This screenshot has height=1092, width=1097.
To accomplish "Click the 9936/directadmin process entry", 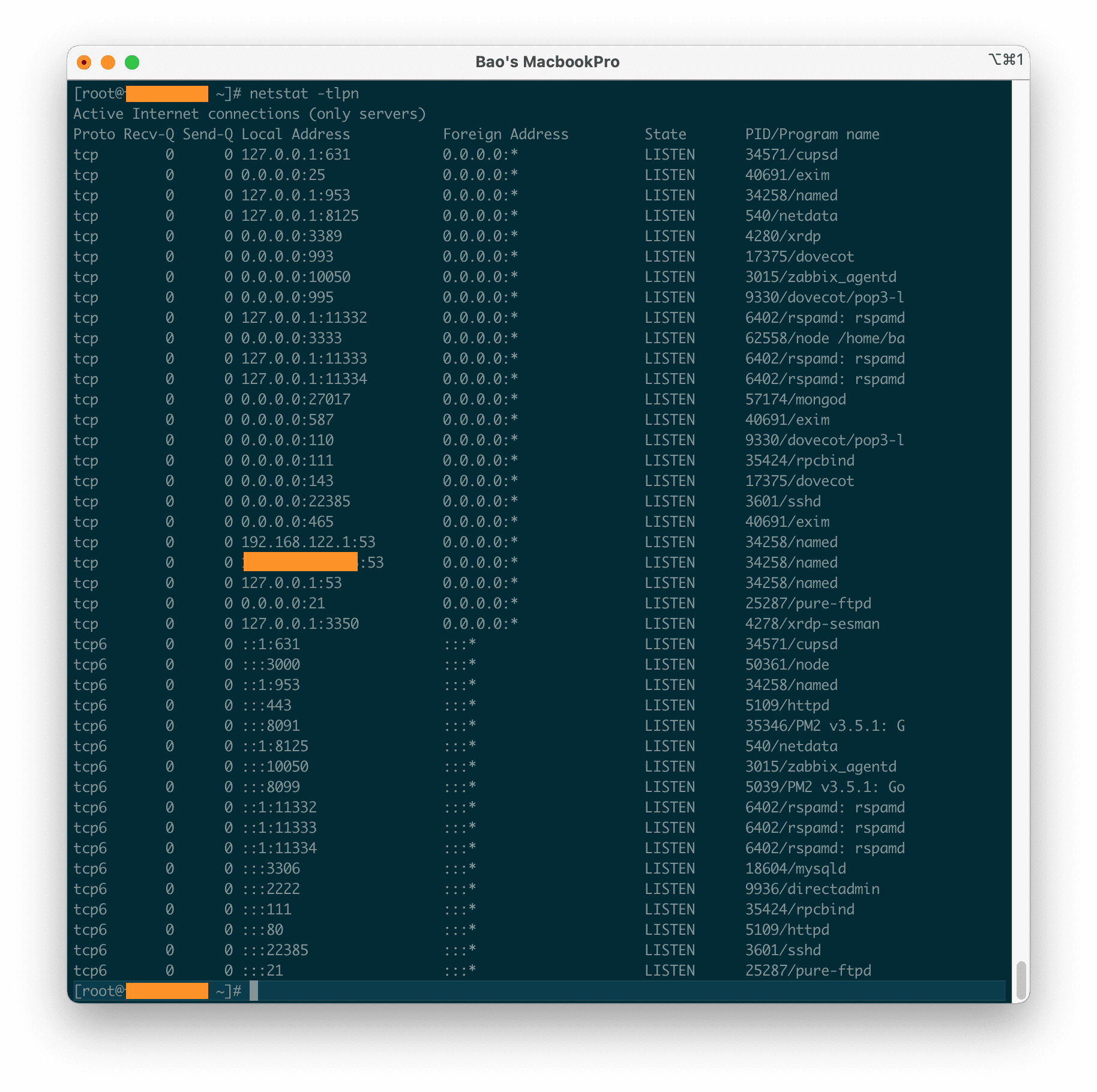I will (812, 889).
